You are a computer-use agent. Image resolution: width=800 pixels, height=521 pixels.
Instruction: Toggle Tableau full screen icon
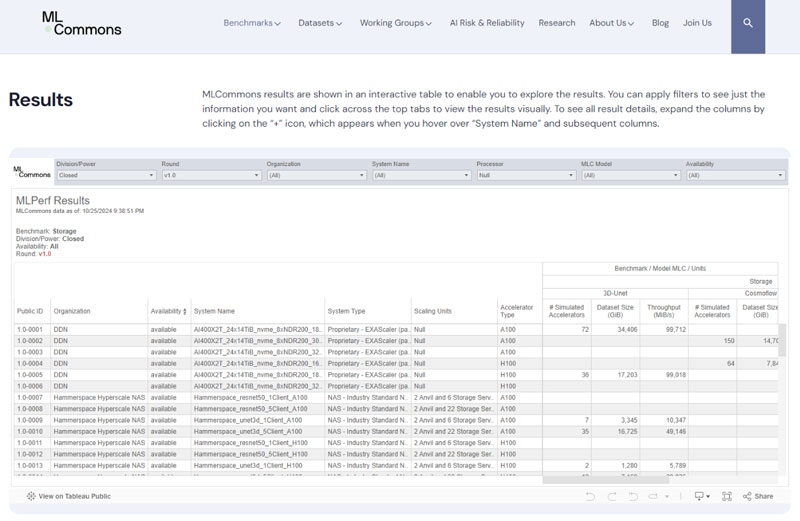point(727,496)
